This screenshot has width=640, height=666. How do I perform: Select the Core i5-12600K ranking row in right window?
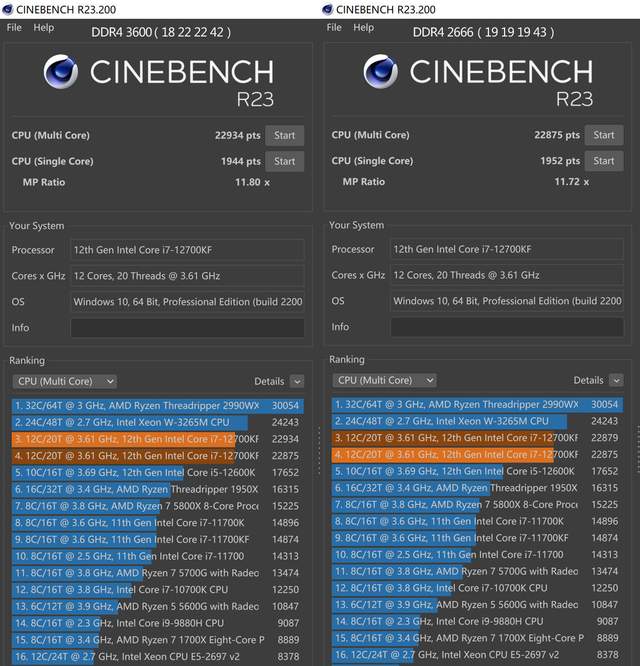tap(477, 471)
